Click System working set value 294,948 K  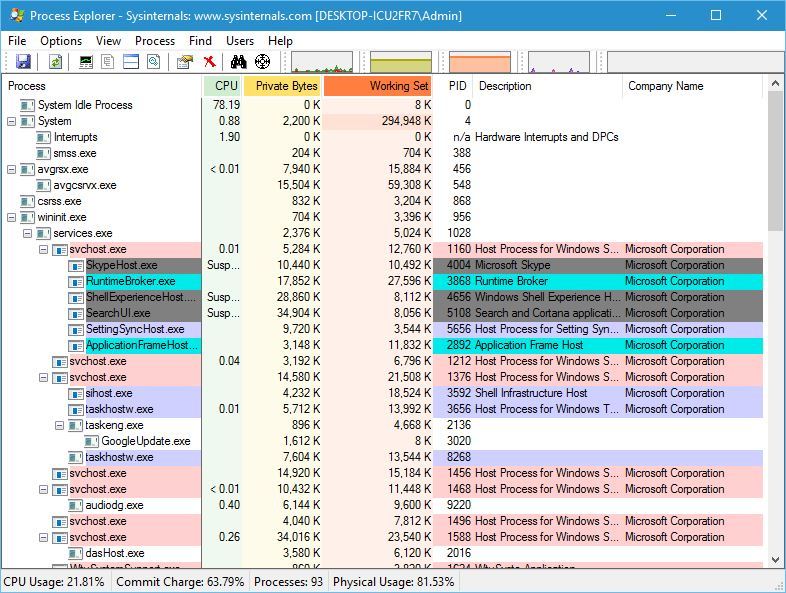406,121
